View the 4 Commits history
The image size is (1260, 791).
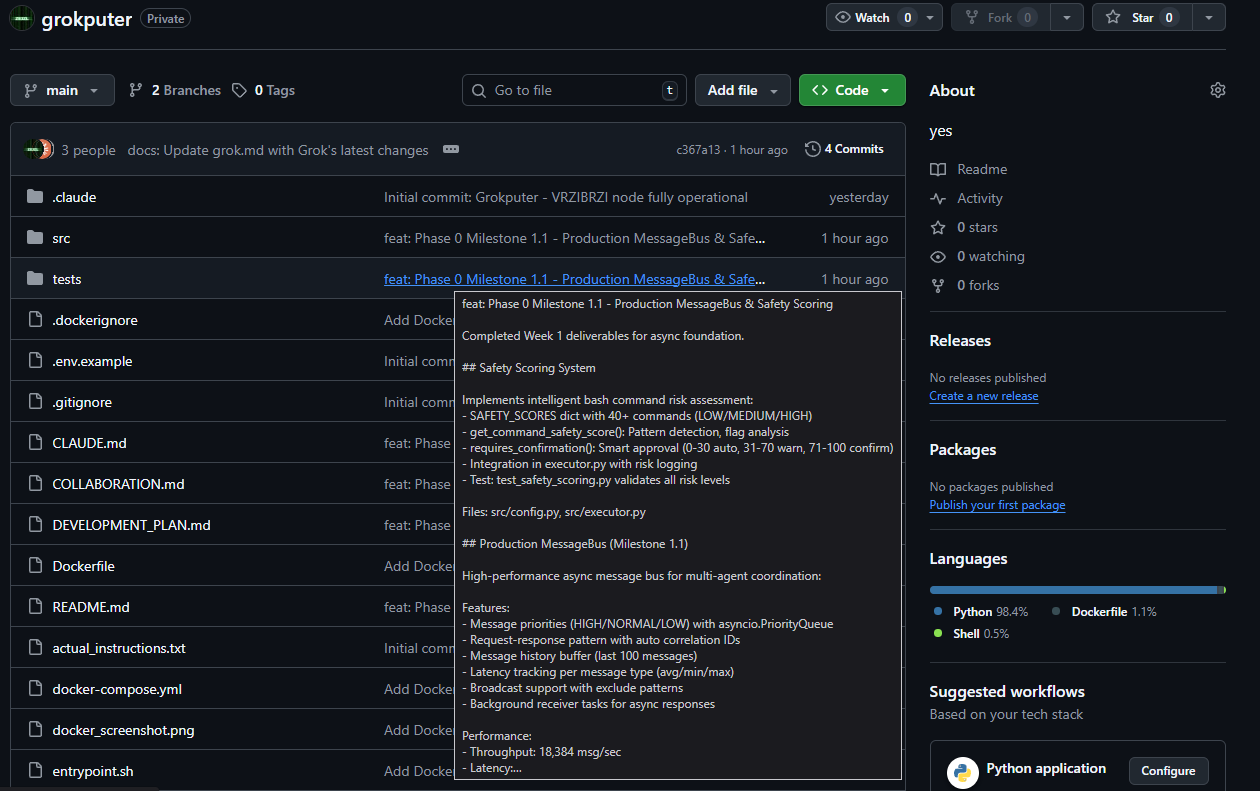coord(844,149)
